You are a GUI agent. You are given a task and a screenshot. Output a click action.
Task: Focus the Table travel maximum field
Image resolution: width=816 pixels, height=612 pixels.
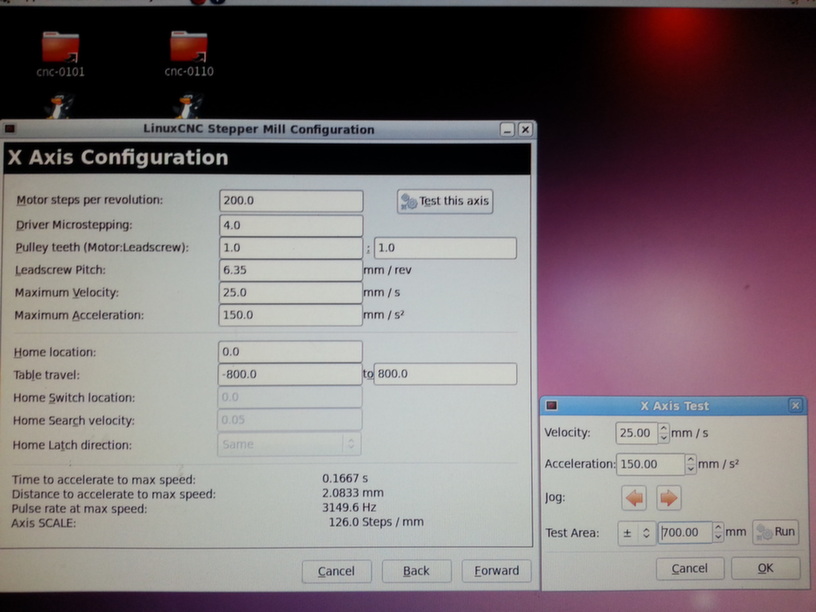click(445, 374)
